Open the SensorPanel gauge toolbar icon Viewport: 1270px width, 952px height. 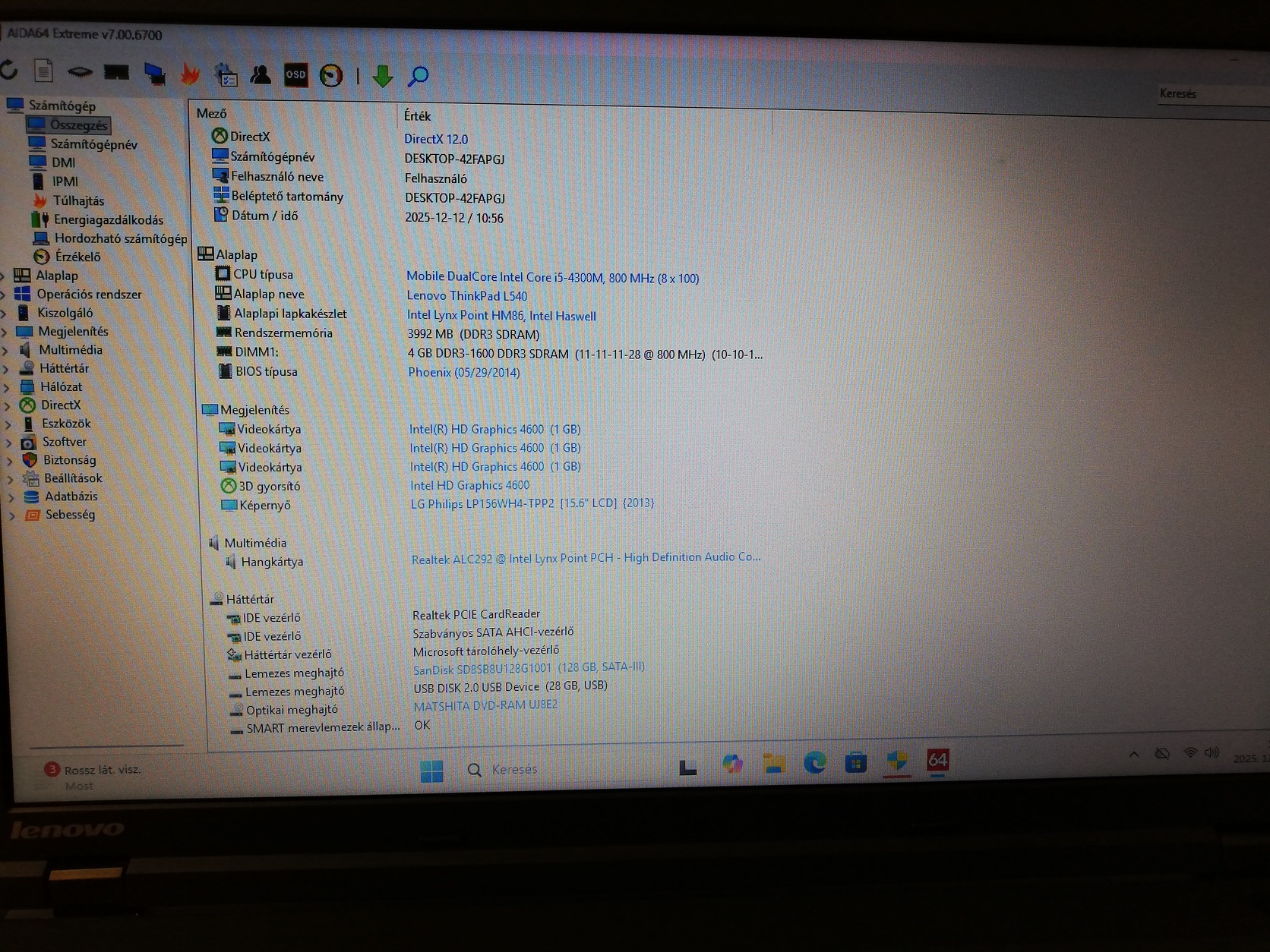click(x=331, y=75)
